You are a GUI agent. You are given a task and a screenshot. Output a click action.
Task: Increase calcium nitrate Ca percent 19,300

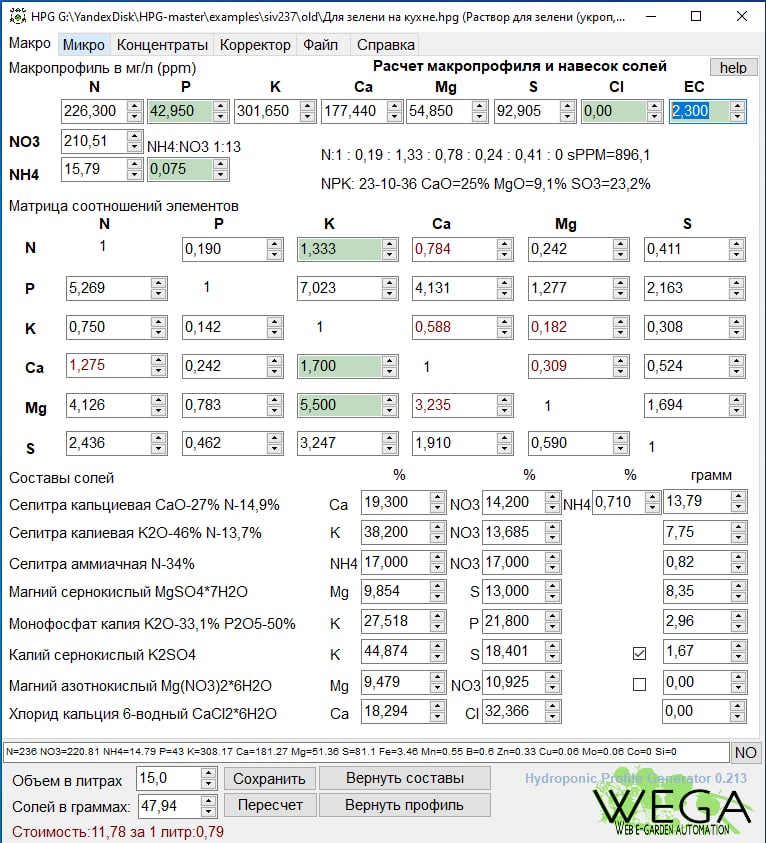pyautogui.click(x=438, y=496)
